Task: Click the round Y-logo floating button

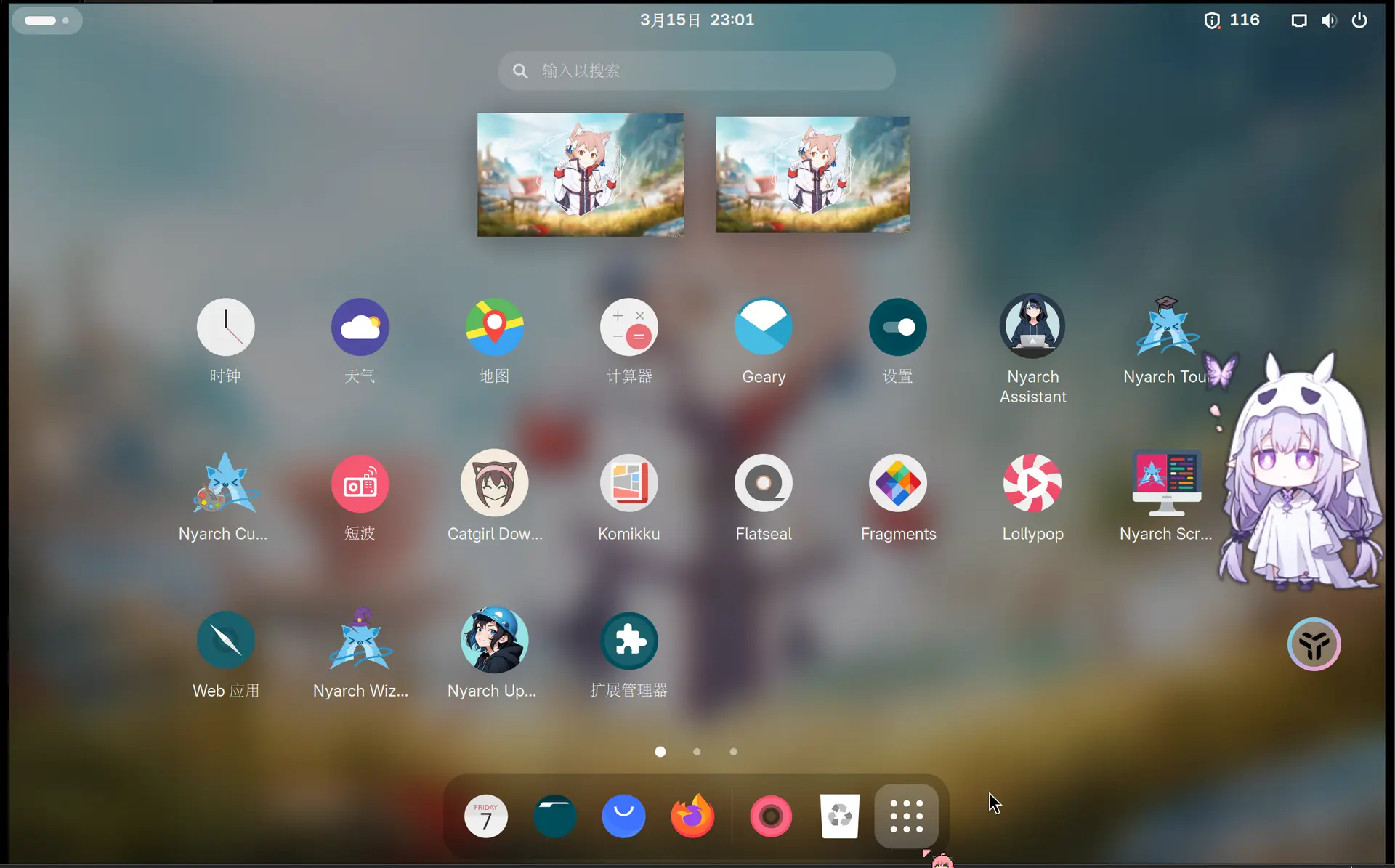Action: point(1314,644)
